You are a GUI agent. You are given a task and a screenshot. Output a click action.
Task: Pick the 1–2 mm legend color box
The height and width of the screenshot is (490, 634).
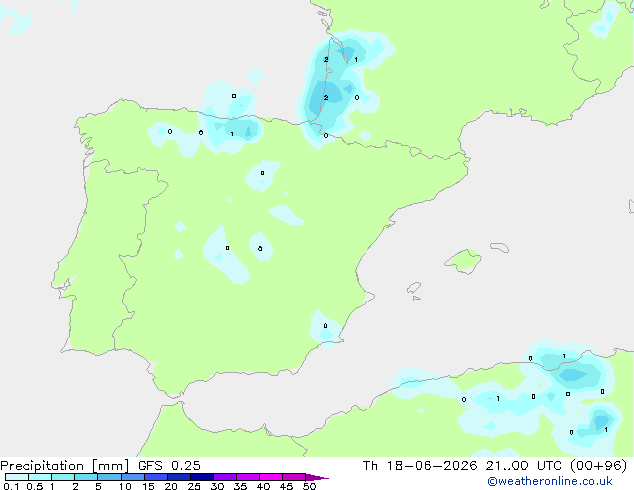point(63,477)
